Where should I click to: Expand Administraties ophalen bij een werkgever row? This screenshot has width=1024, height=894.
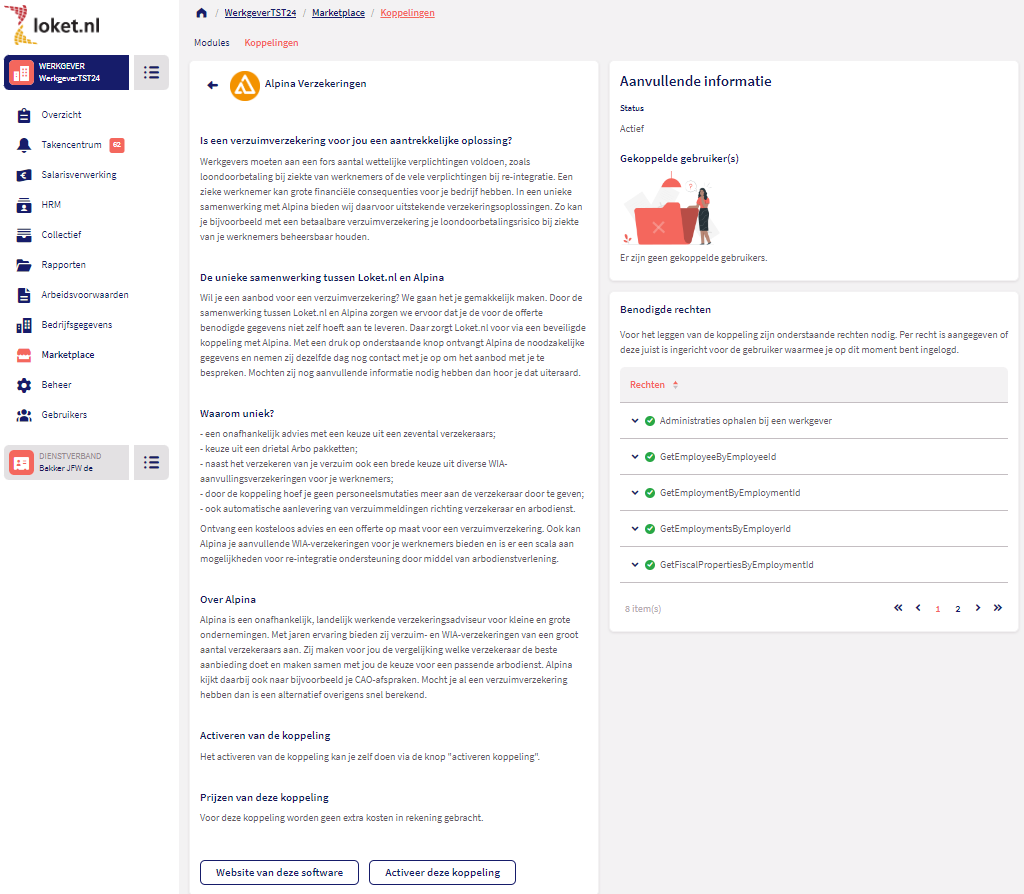tap(635, 421)
